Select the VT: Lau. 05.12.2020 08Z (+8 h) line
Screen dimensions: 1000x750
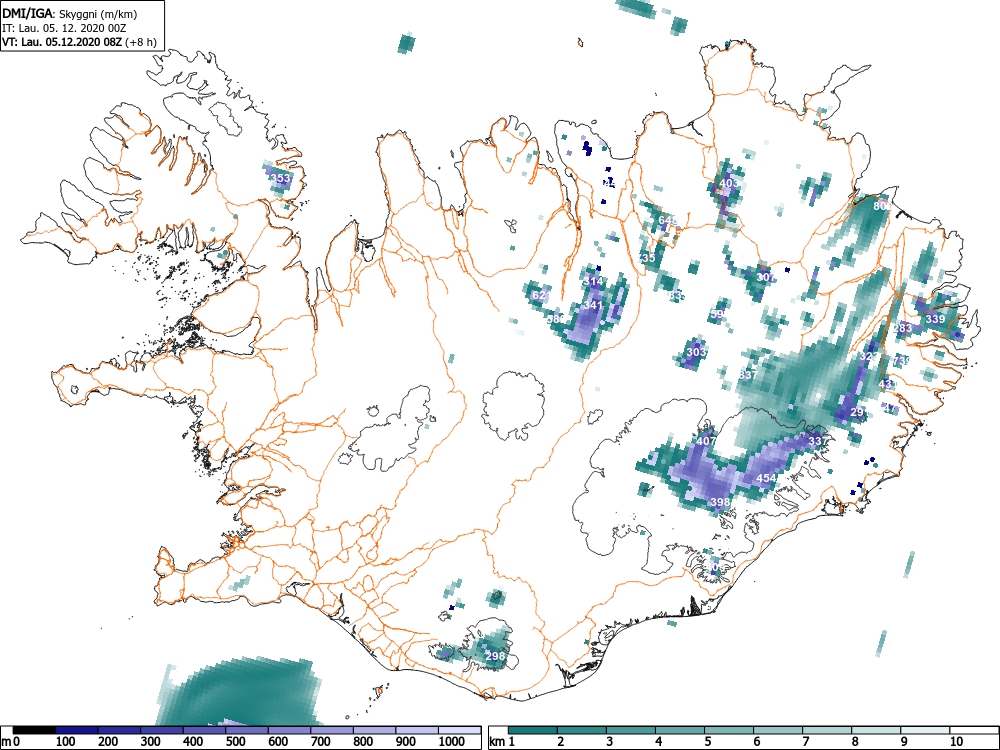pos(79,42)
